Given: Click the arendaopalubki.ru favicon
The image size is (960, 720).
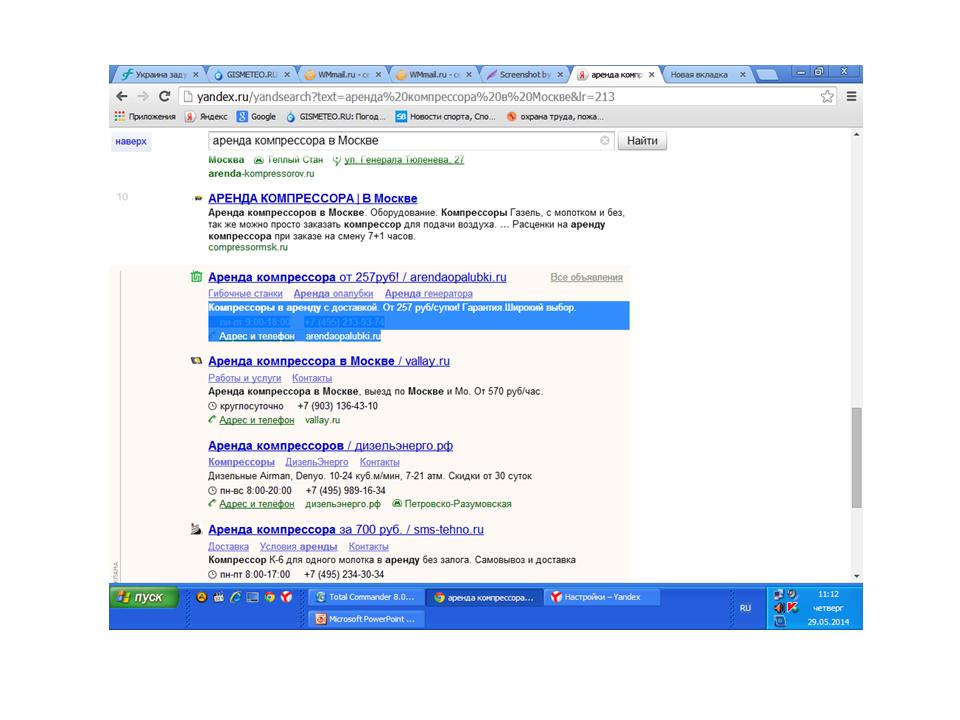Looking at the screenshot, I should click(196, 277).
